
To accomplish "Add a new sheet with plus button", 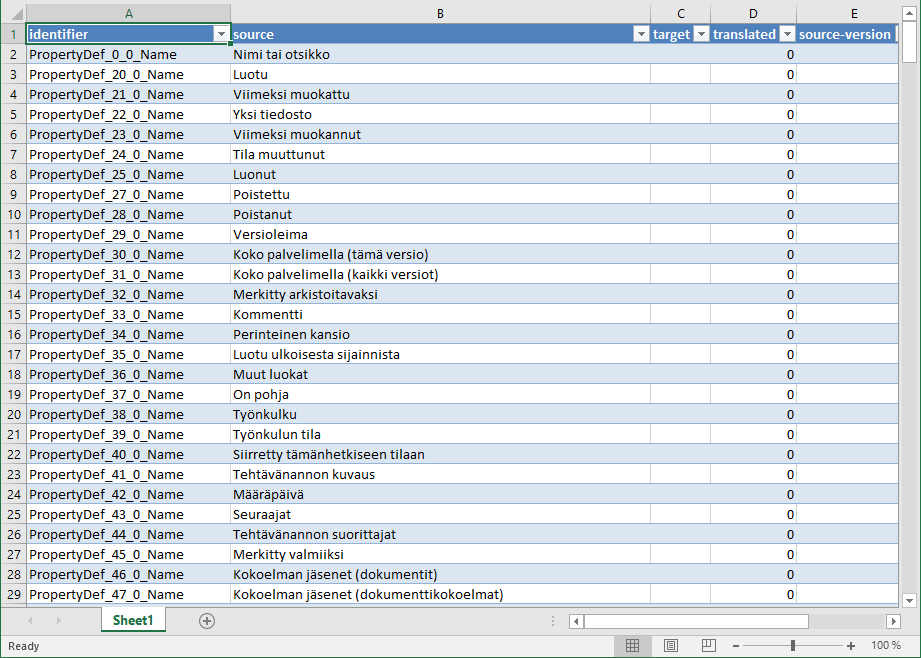I will tap(207, 621).
